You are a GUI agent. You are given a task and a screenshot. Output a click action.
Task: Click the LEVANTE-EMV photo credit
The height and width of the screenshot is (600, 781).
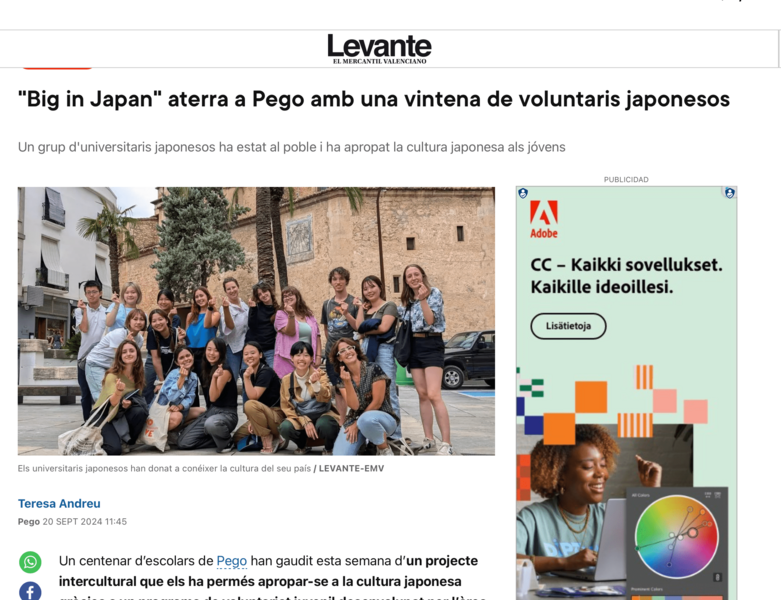[351, 468]
